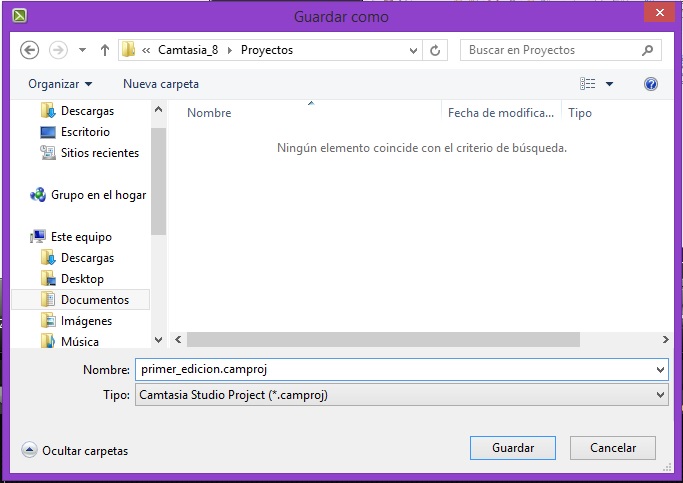Select Sitios recientes in sidebar
The height and width of the screenshot is (483, 683).
tap(99, 153)
